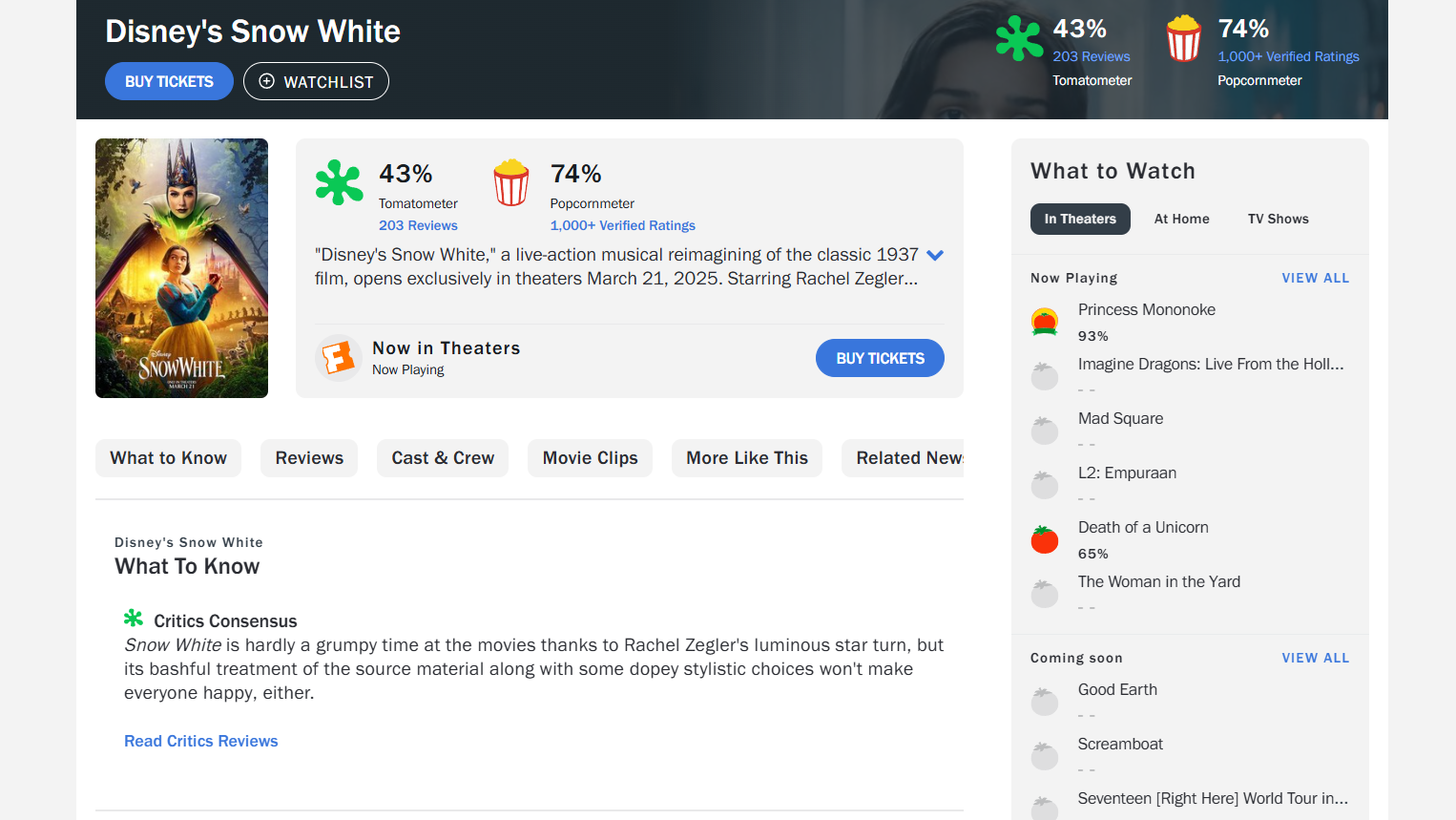Click the 93% score under Princess Mononoke
The width and height of the screenshot is (1456, 820).
pyautogui.click(x=1093, y=336)
